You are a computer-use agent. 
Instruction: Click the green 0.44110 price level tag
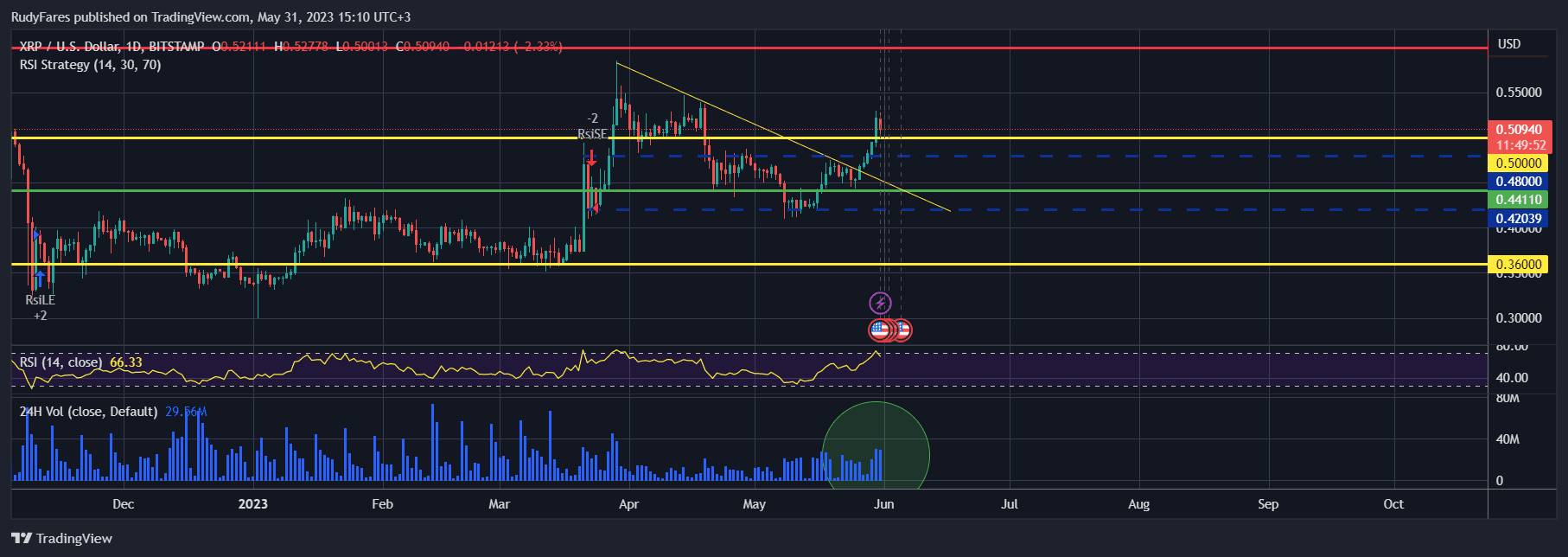(1518, 200)
